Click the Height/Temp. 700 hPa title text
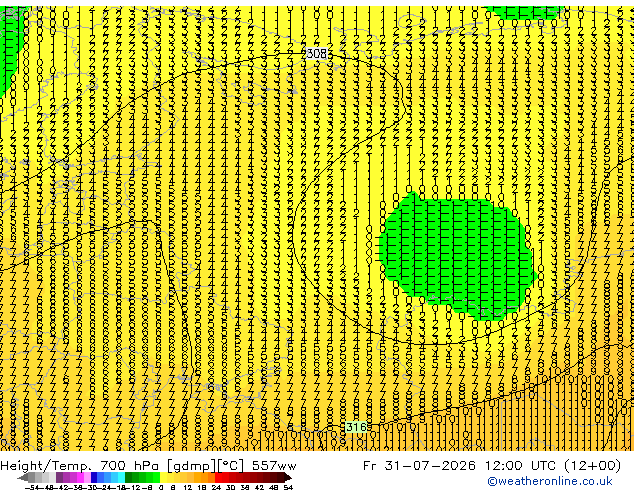This screenshot has width=634, height=490. click(82, 466)
